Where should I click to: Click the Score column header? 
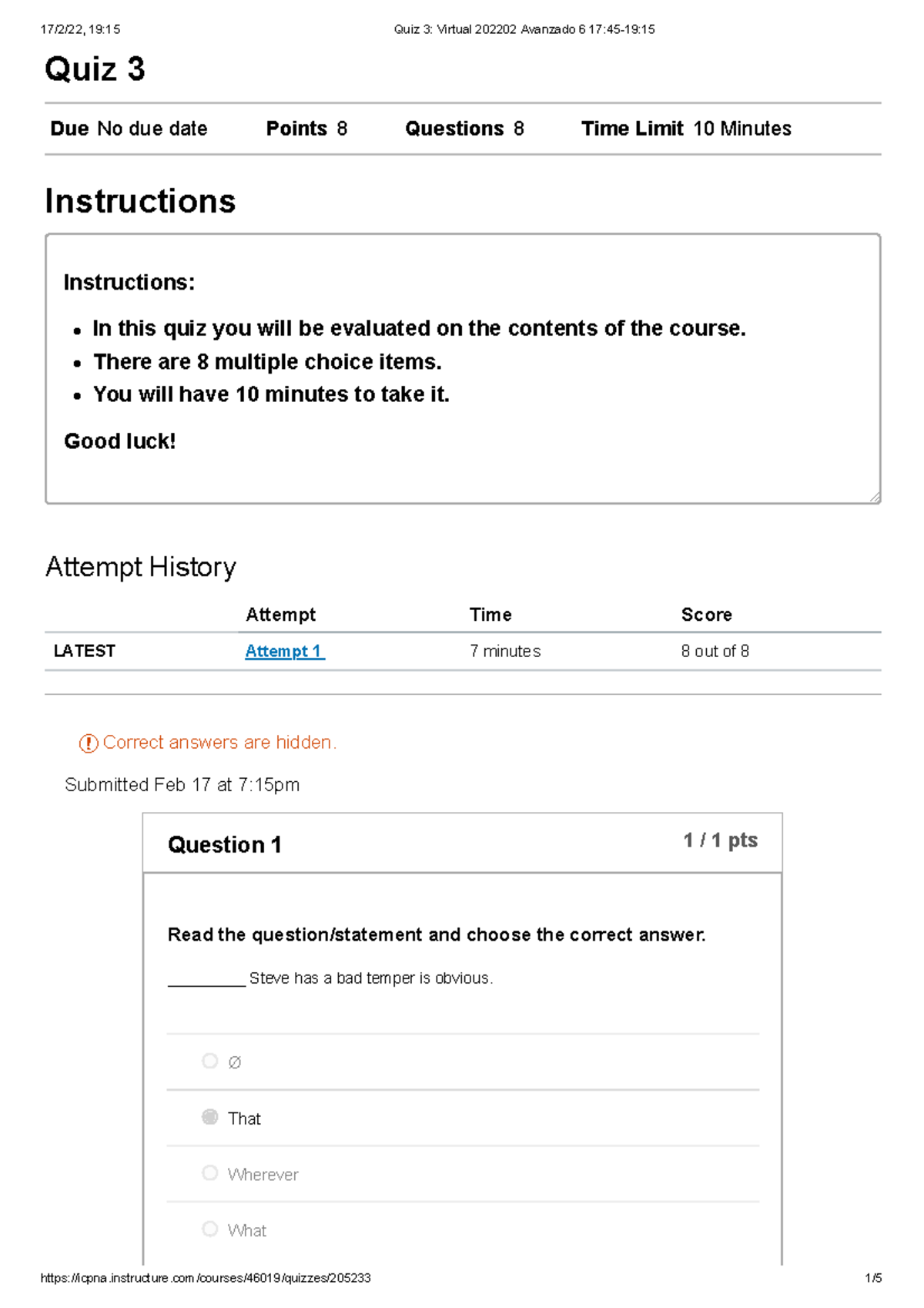pos(706,615)
